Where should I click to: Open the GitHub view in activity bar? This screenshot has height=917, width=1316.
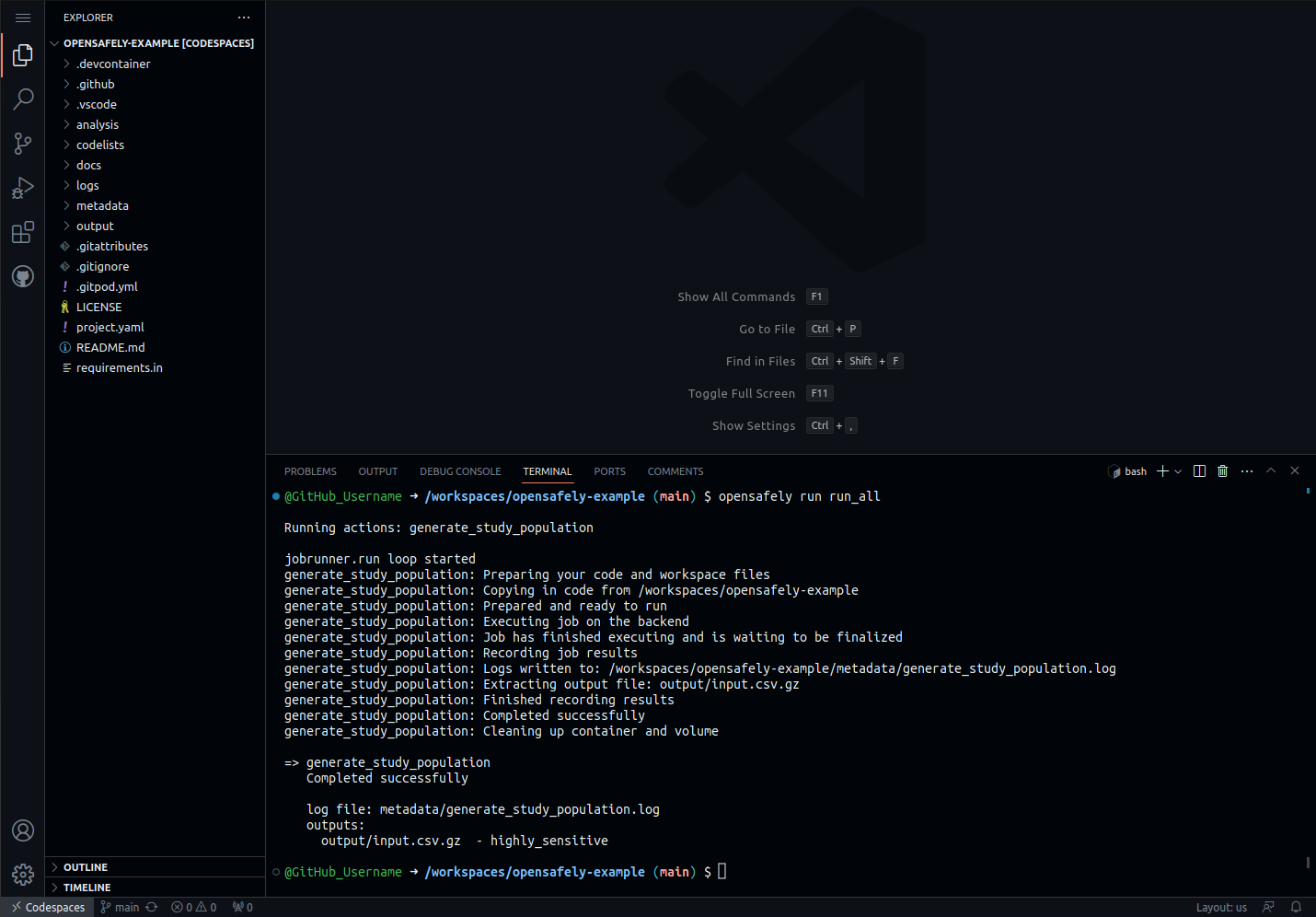pos(23,276)
